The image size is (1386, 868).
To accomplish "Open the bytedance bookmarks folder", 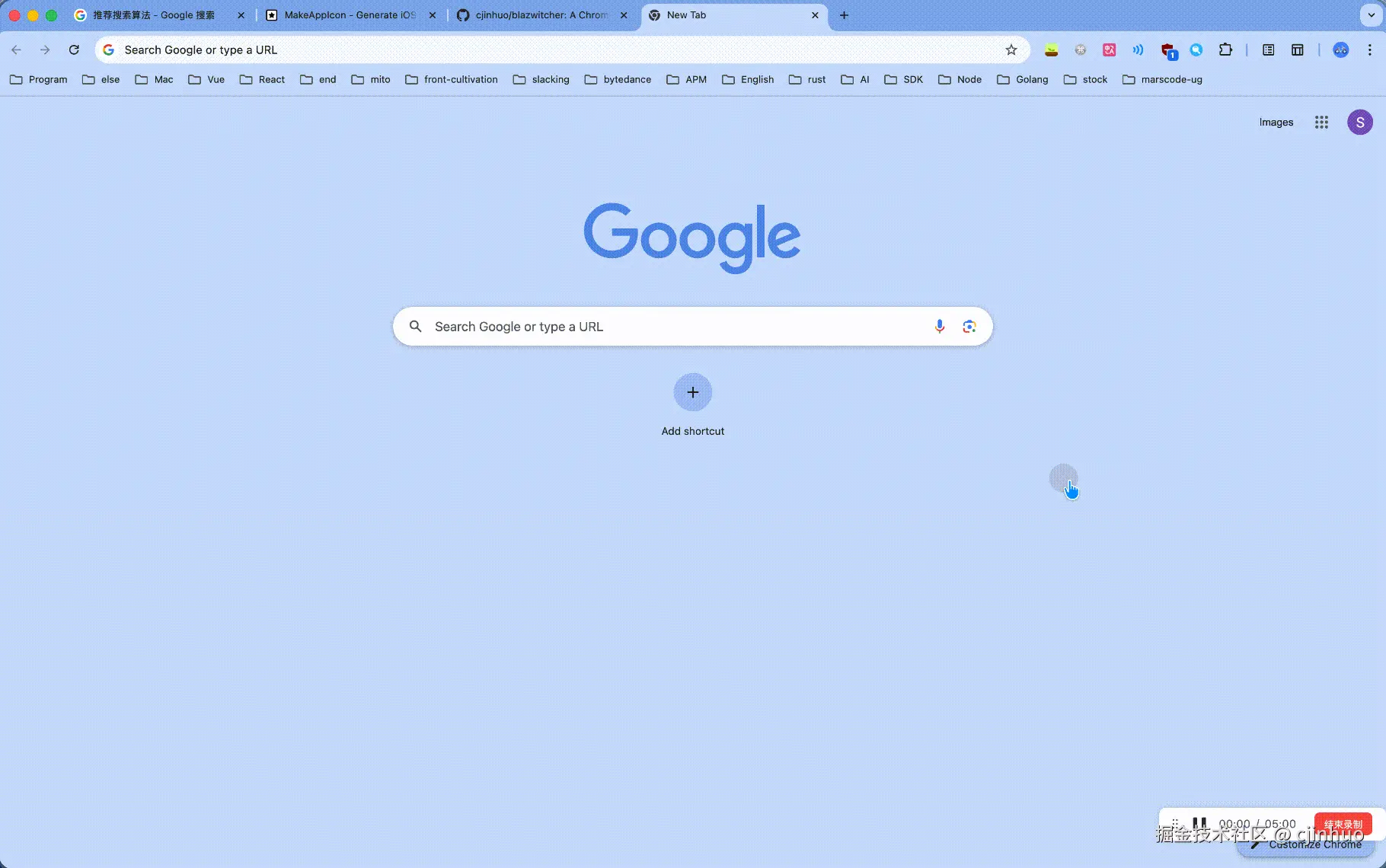I will [x=618, y=80].
